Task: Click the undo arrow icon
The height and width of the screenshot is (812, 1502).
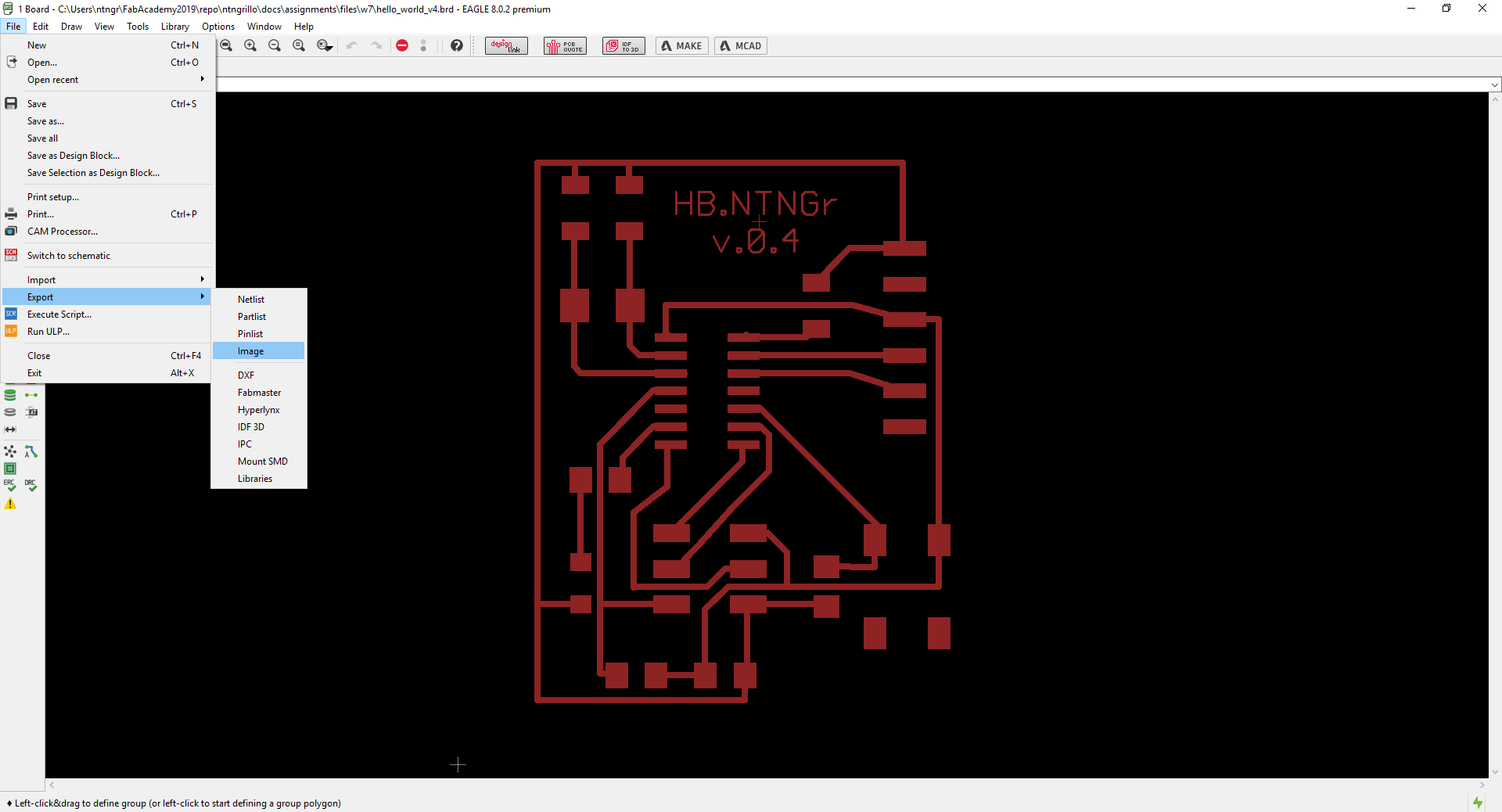Action: (352, 45)
